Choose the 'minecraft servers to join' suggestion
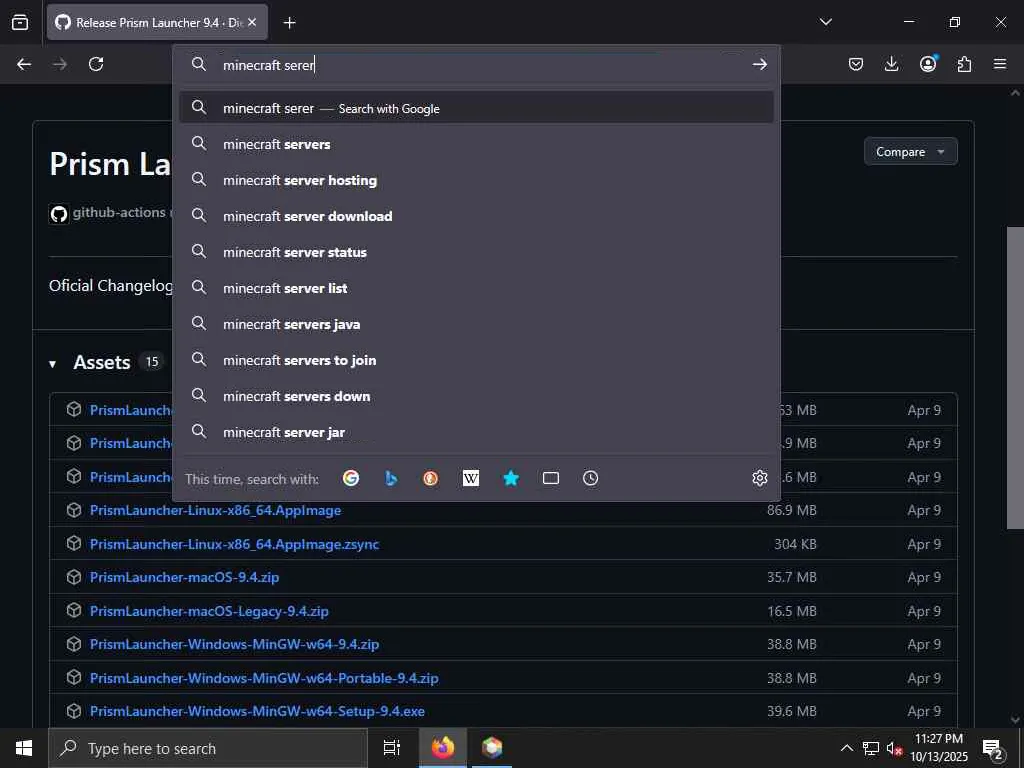Image resolution: width=1024 pixels, height=768 pixels. [476, 360]
